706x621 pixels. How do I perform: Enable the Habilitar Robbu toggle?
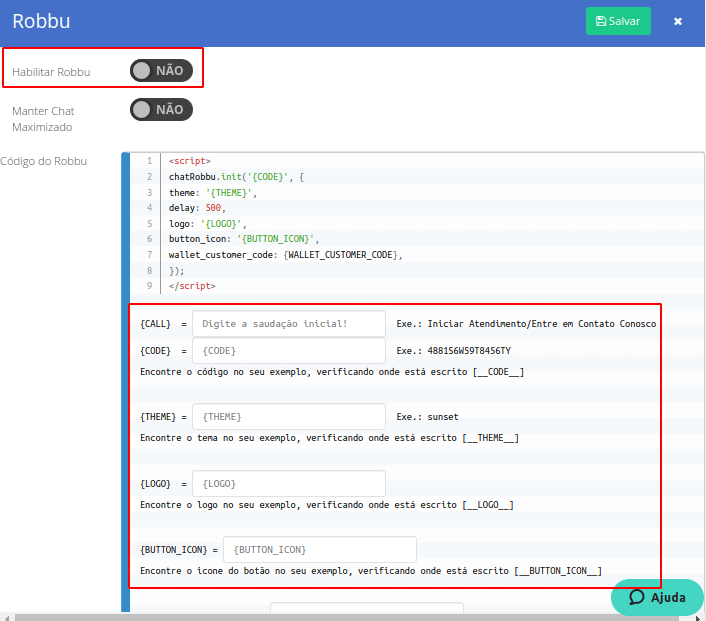pos(161,71)
